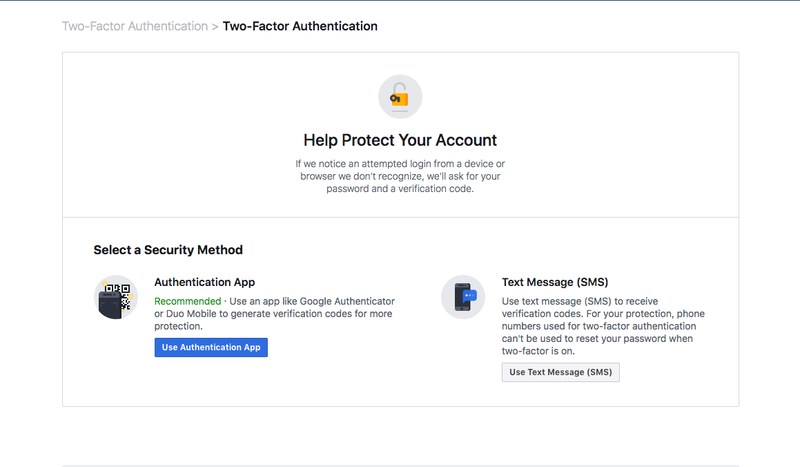The height and width of the screenshot is (467, 800).
Task: Click the breadcrumb chevron separator
Action: pos(215,27)
